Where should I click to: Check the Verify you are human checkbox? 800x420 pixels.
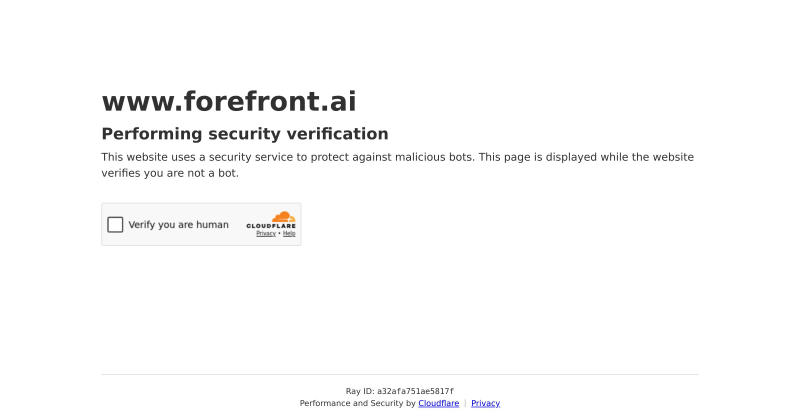(115, 225)
